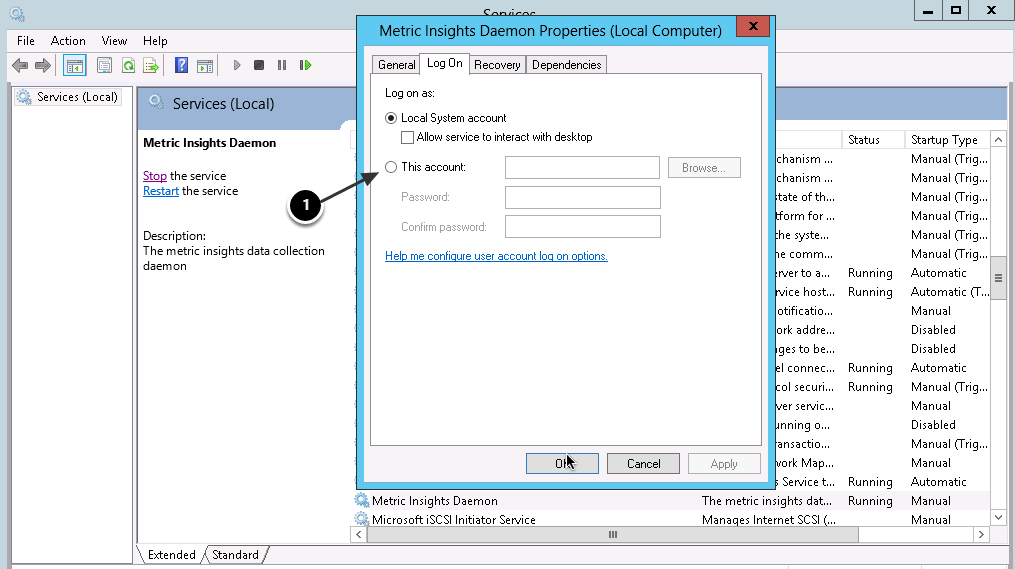Screen dimensions: 1015x569
Task: Click the horizontal scrollbar right arrow
Action: [981, 535]
